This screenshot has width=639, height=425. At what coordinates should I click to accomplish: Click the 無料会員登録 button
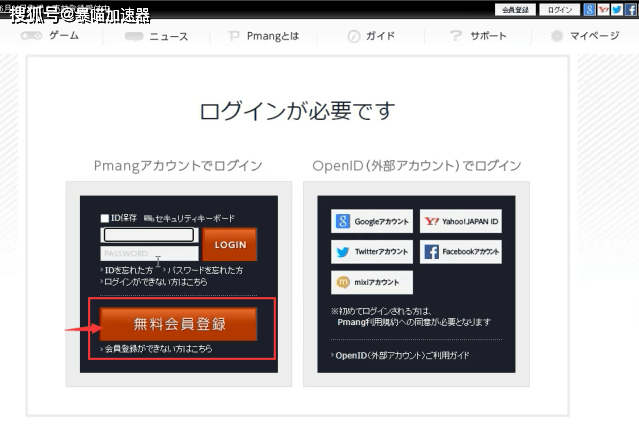pos(178,324)
